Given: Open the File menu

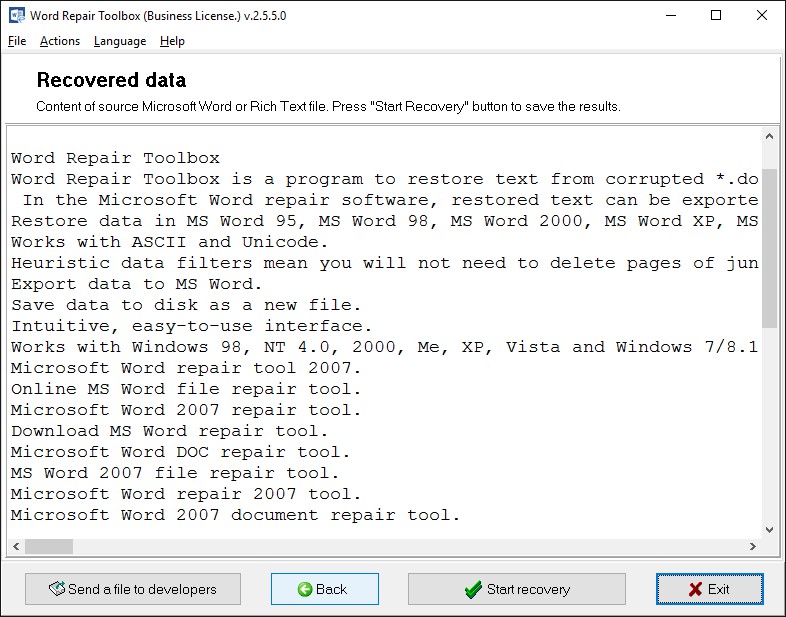Looking at the screenshot, I should point(17,41).
